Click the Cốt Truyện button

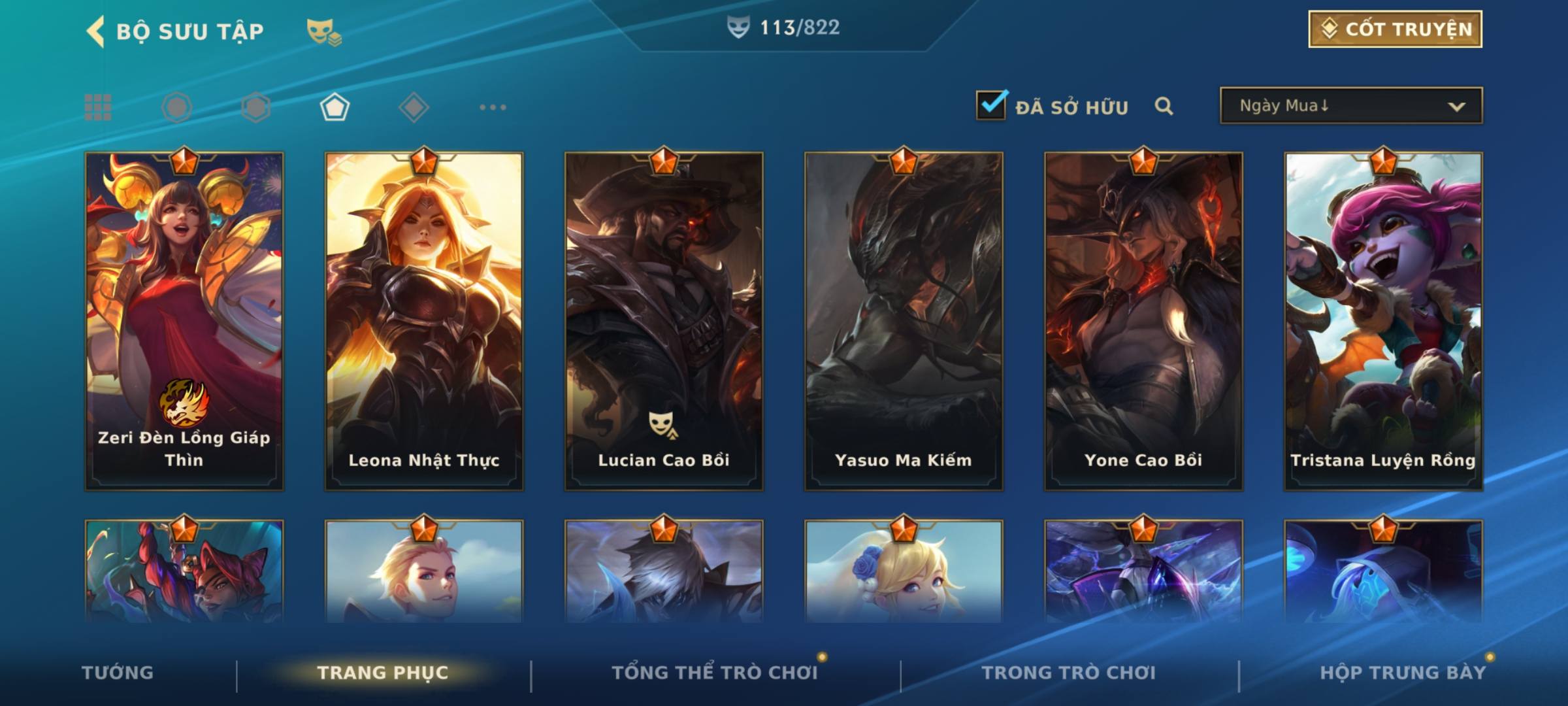1395,29
